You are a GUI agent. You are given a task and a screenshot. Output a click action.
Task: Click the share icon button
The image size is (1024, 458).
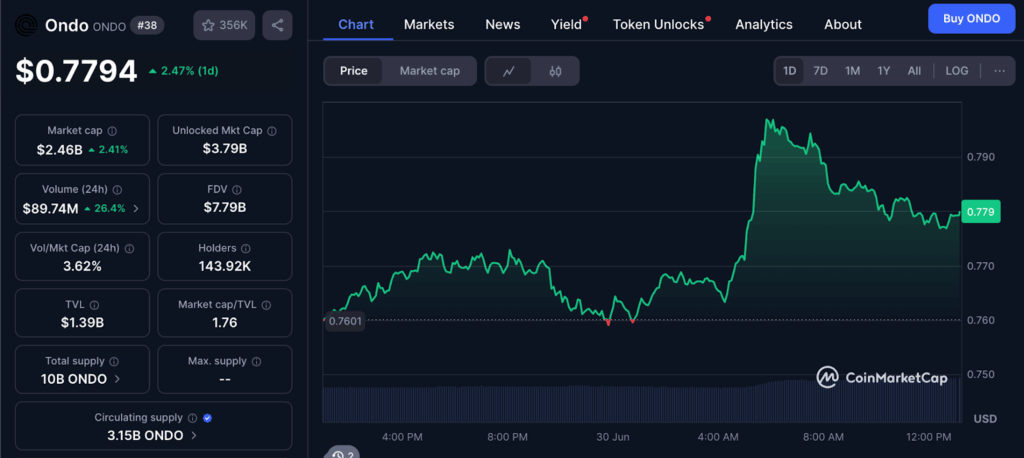(x=277, y=25)
